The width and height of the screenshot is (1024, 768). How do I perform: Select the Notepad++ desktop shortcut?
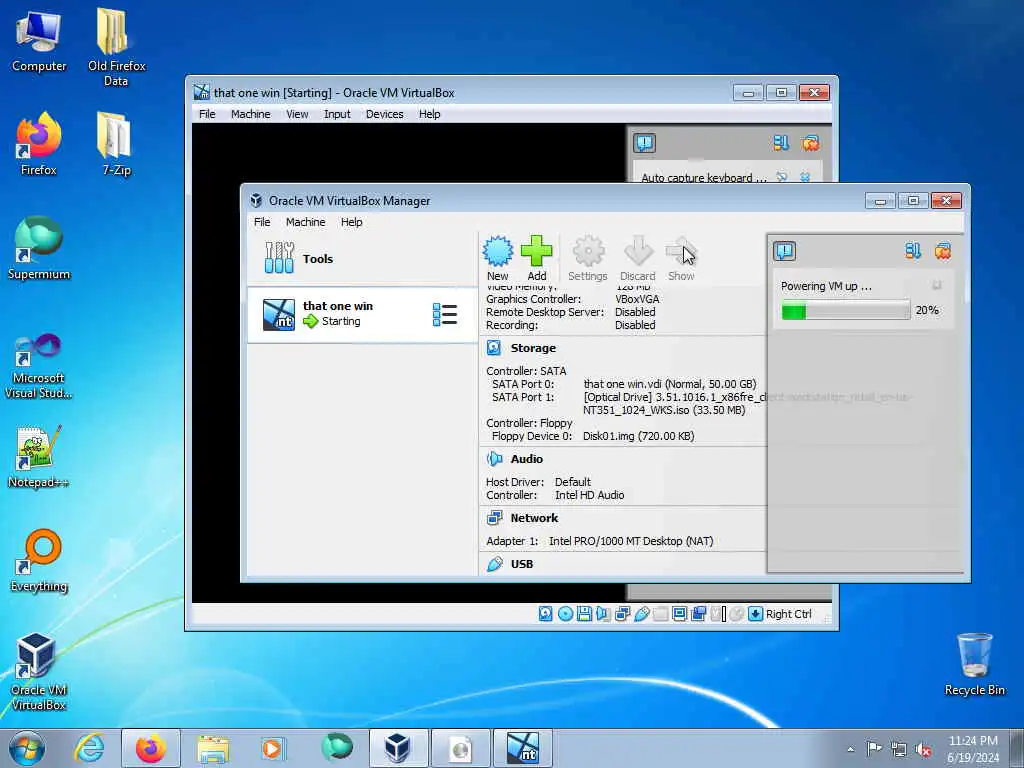point(38,457)
